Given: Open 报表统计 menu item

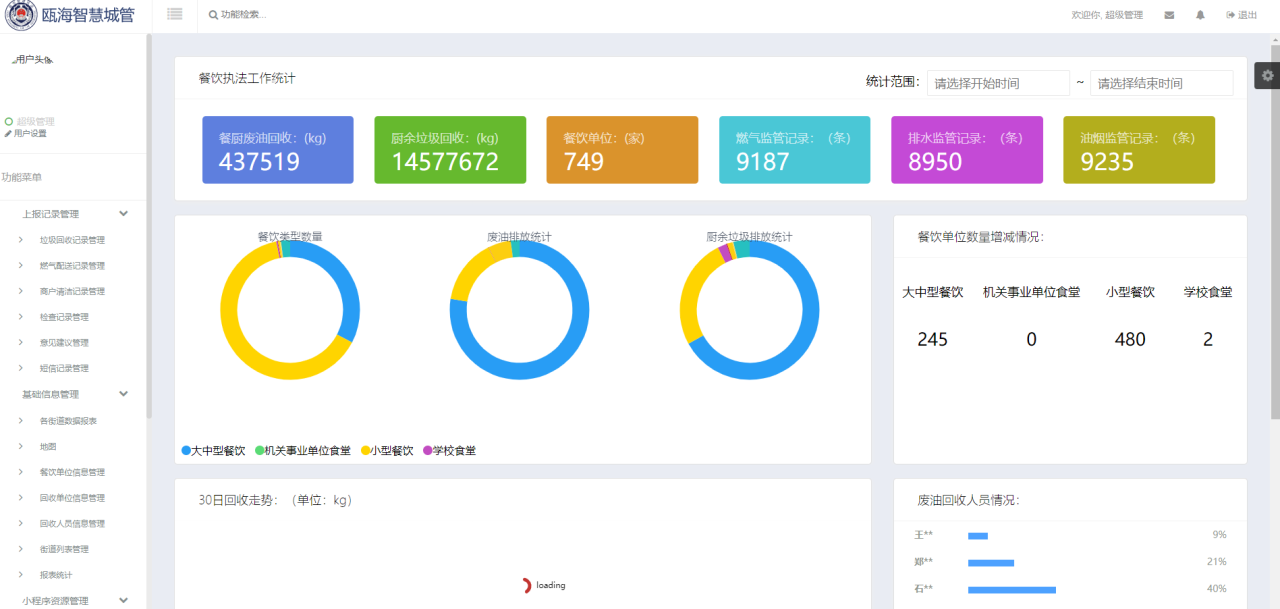Looking at the screenshot, I should pos(56,575).
